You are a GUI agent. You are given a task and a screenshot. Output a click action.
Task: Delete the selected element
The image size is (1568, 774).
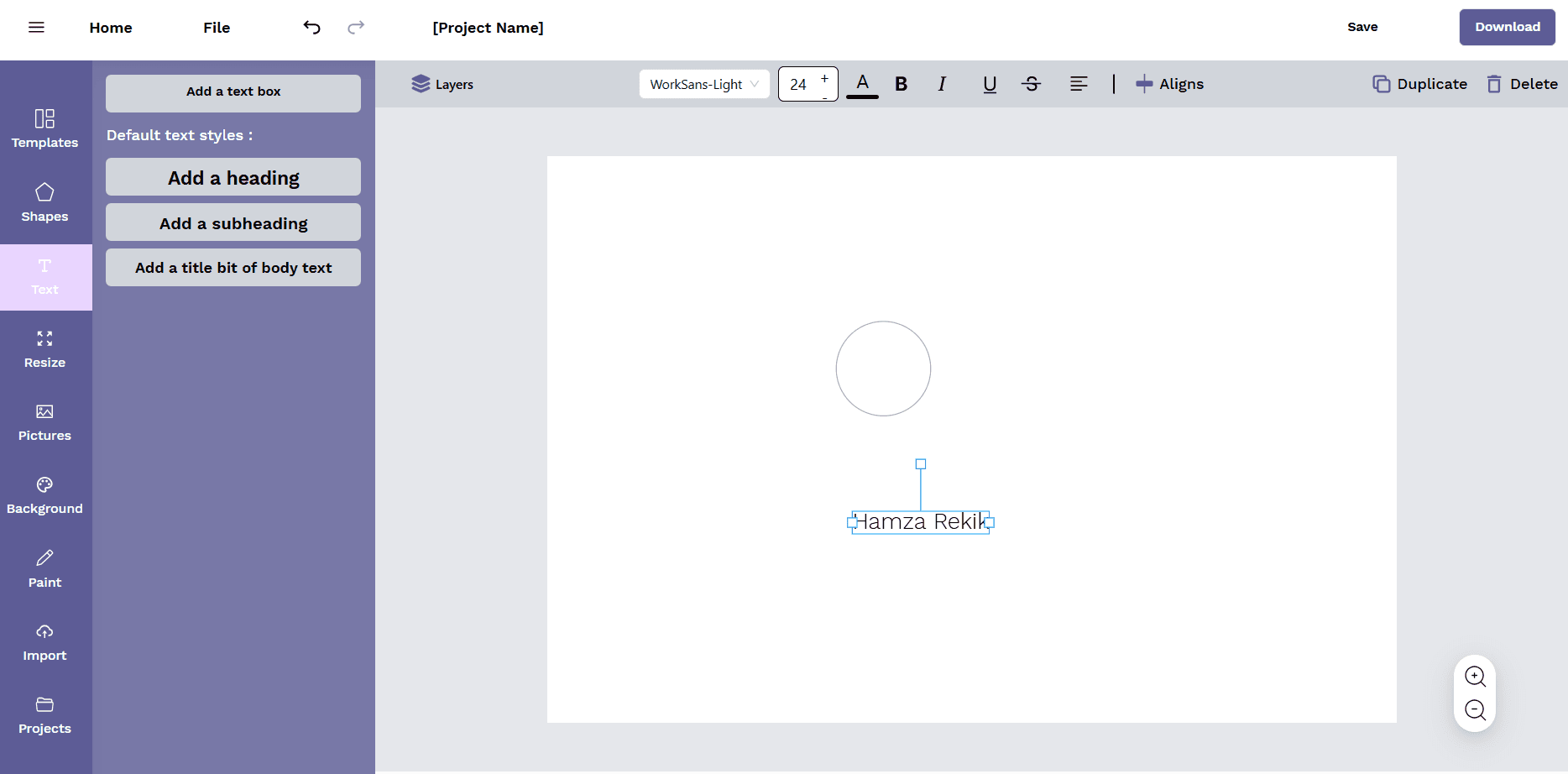point(1523,84)
